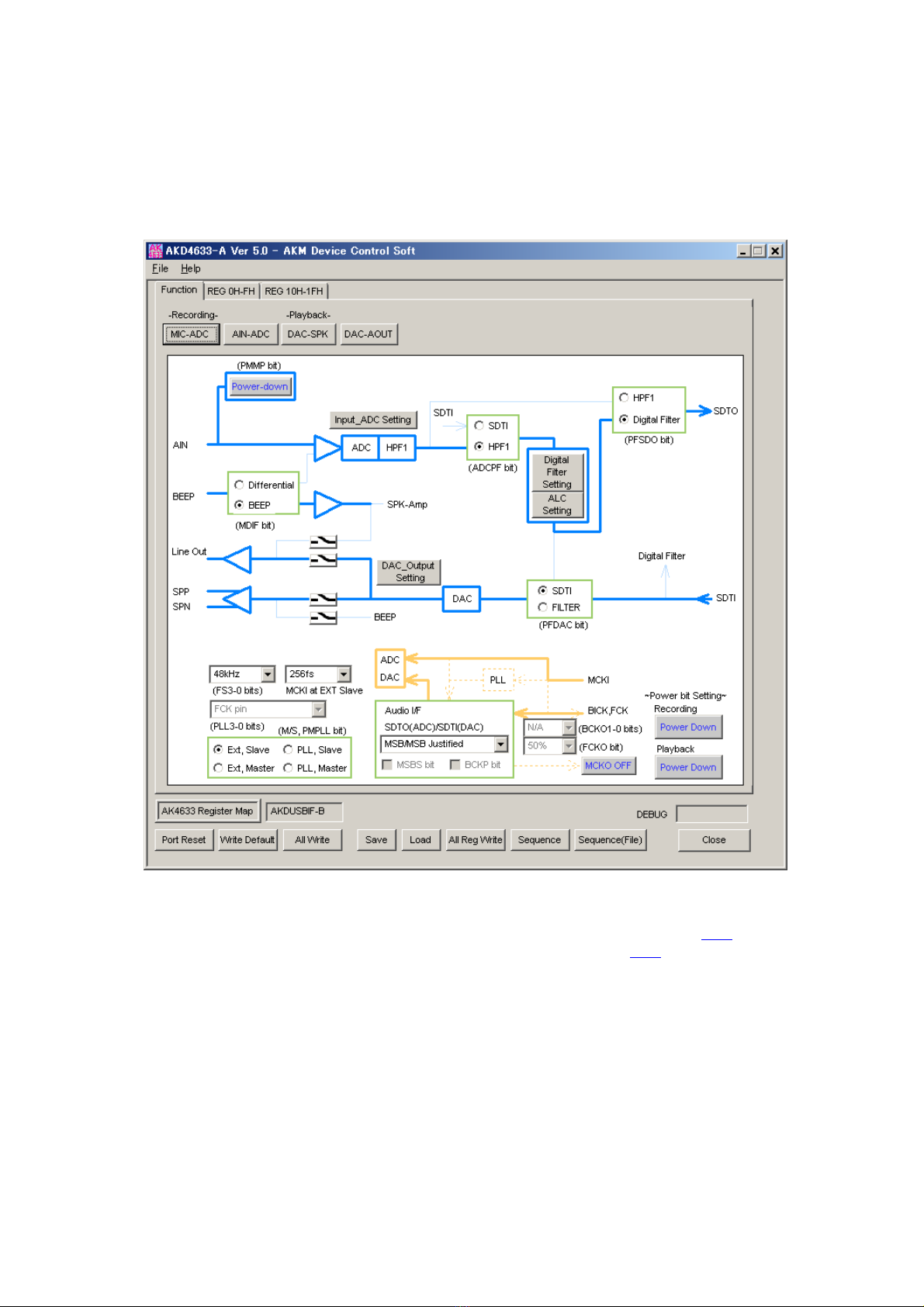
Task: Tick the MSBS bit checkbox
Action: [x=387, y=765]
